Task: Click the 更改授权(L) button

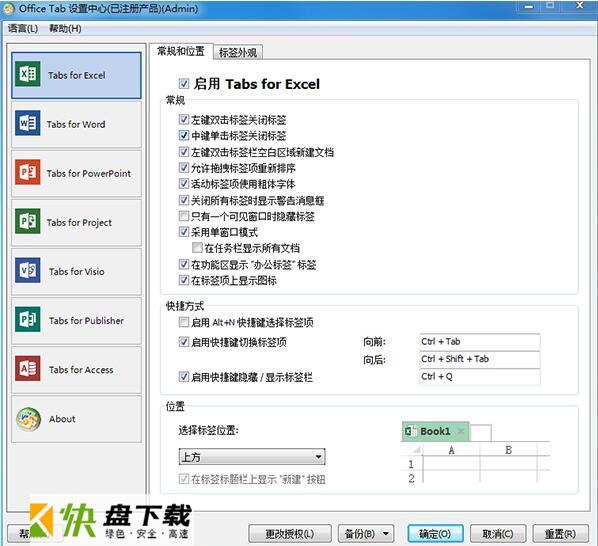Action: 290,533
